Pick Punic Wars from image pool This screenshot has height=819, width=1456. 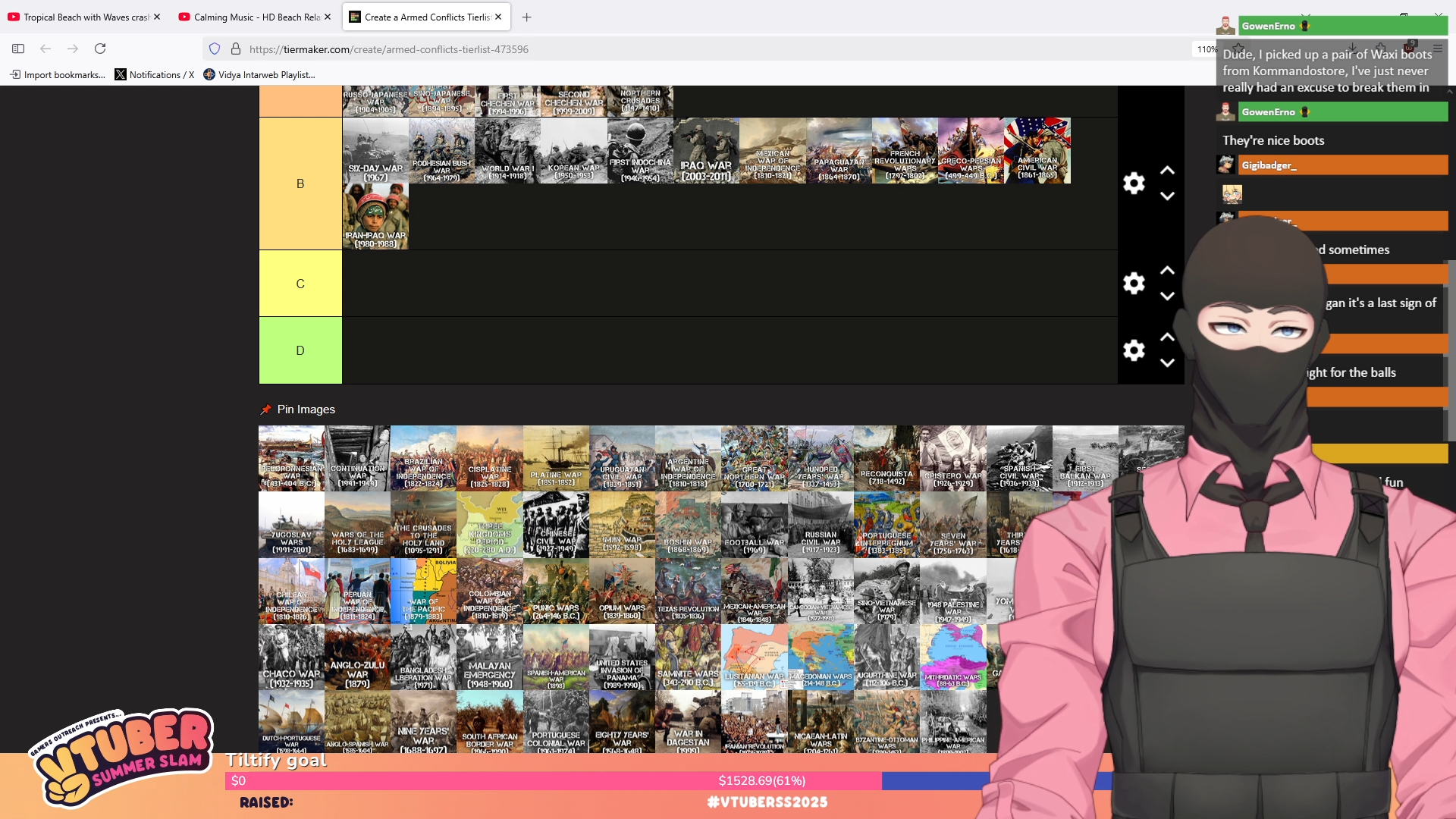556,591
